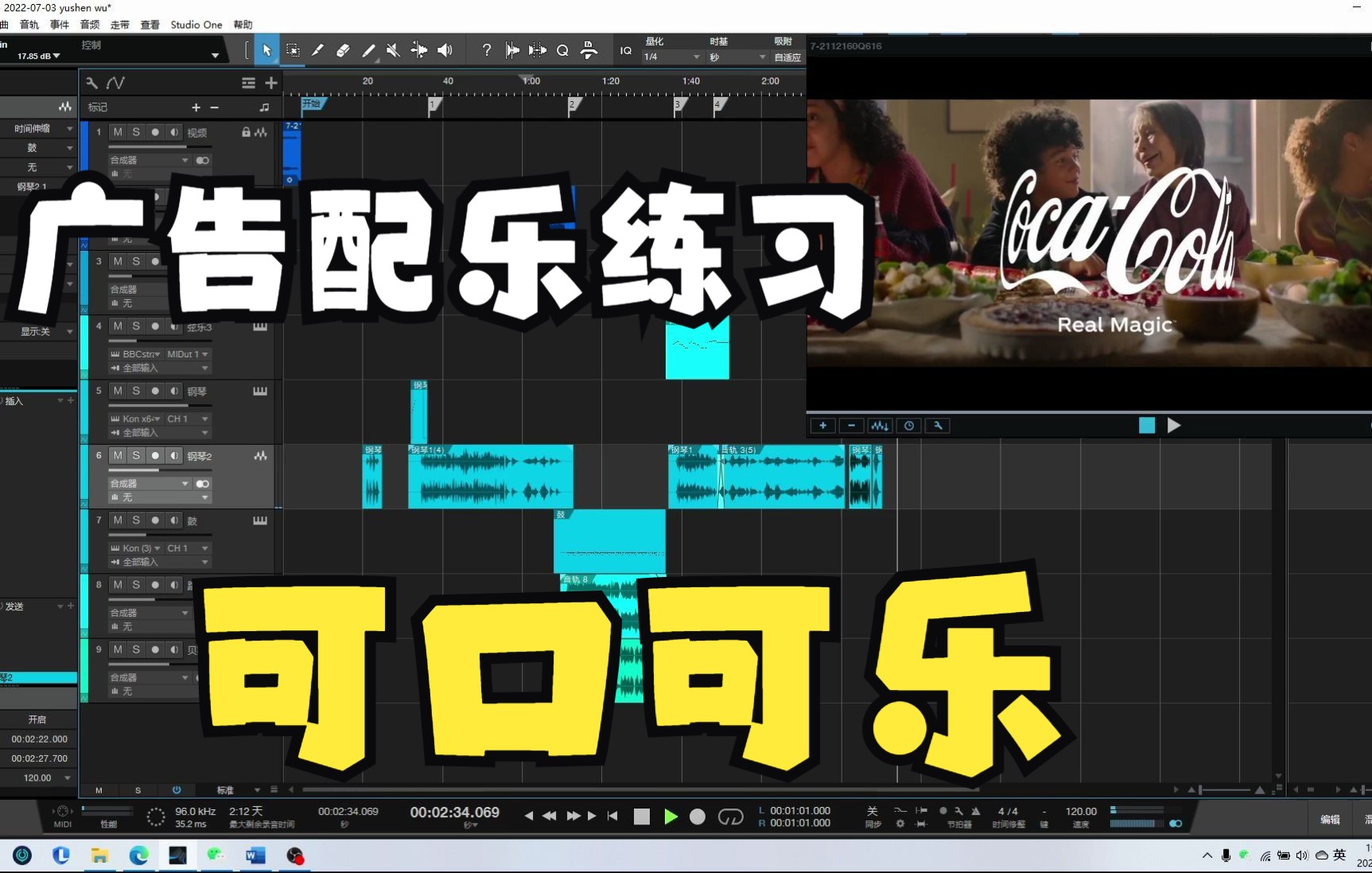Image resolution: width=1372 pixels, height=873 pixels.
Task: Click the metronome icon in transport
Action: pos(976,811)
